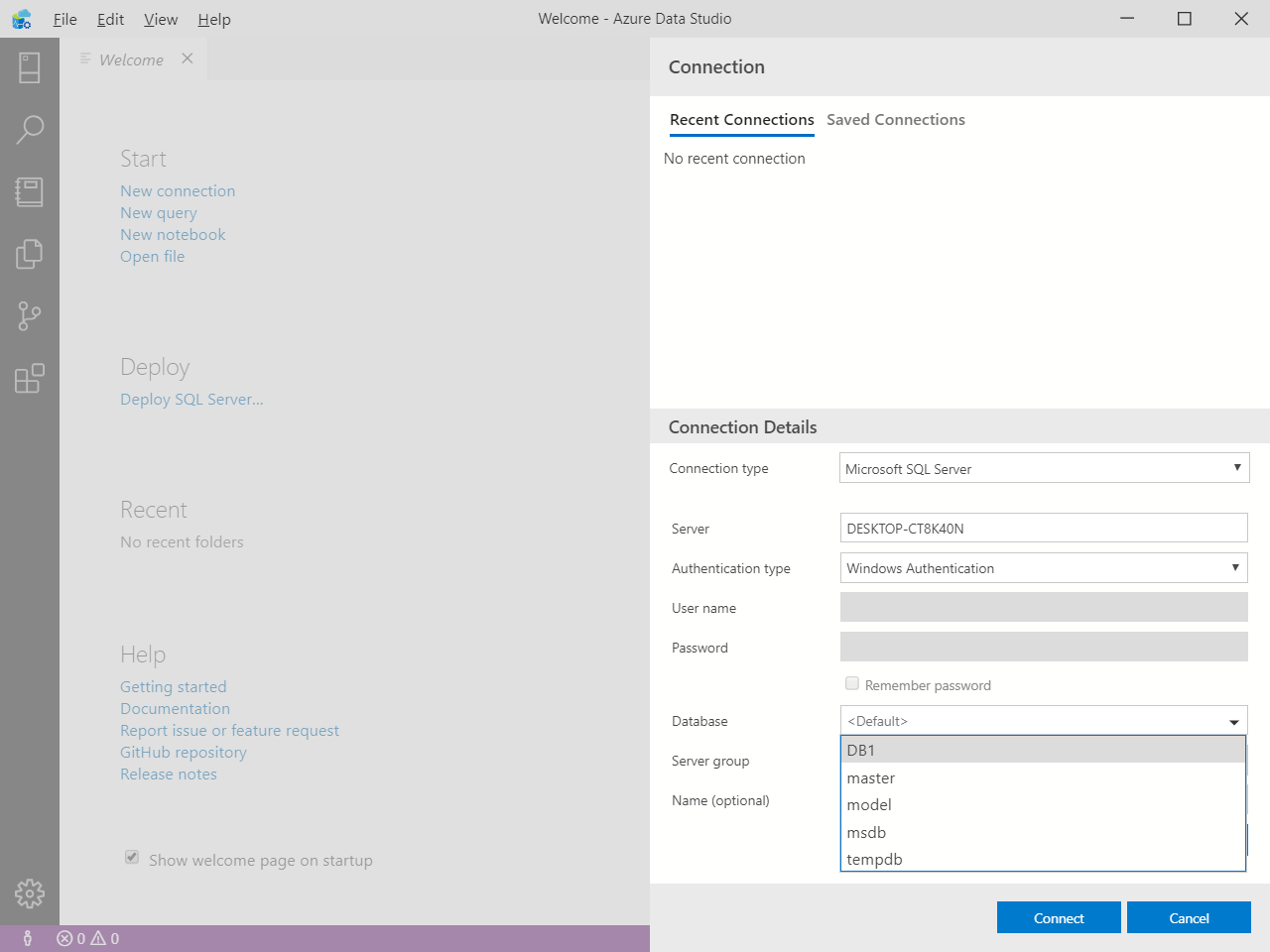Image resolution: width=1270 pixels, height=952 pixels.
Task: Select master from the database list
Action: [x=871, y=778]
